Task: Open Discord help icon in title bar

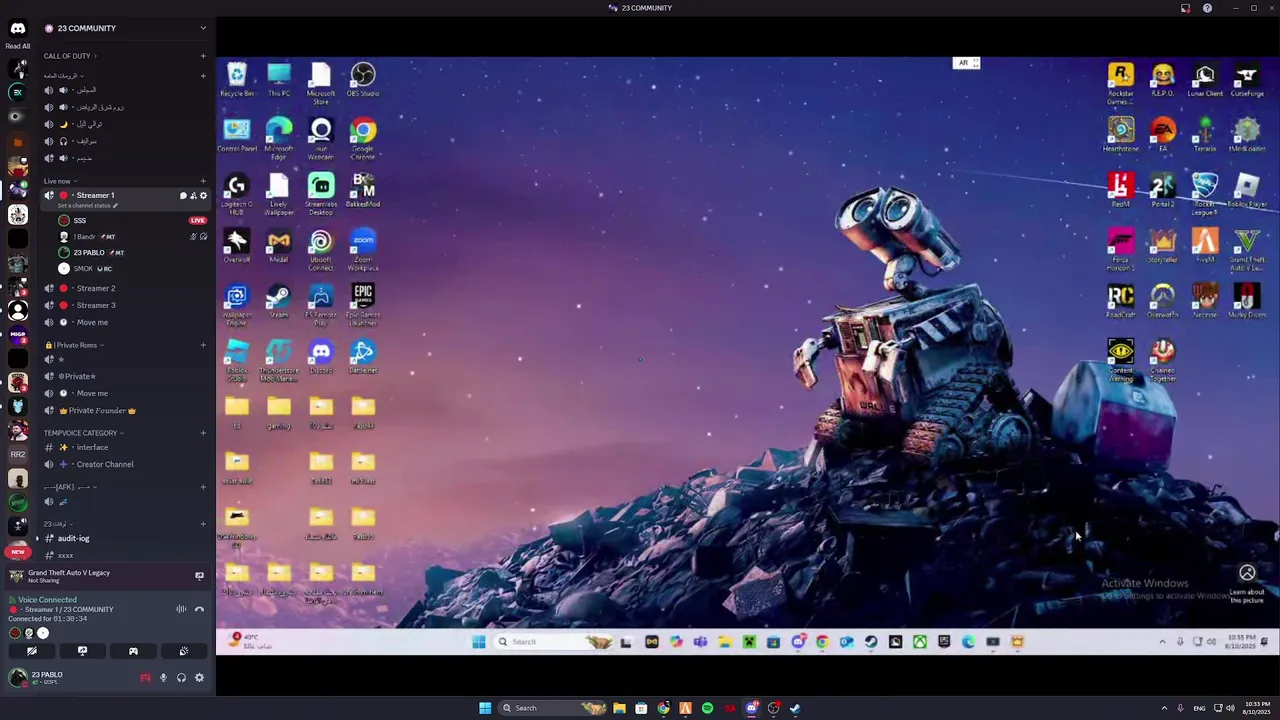Action: coord(1207,8)
